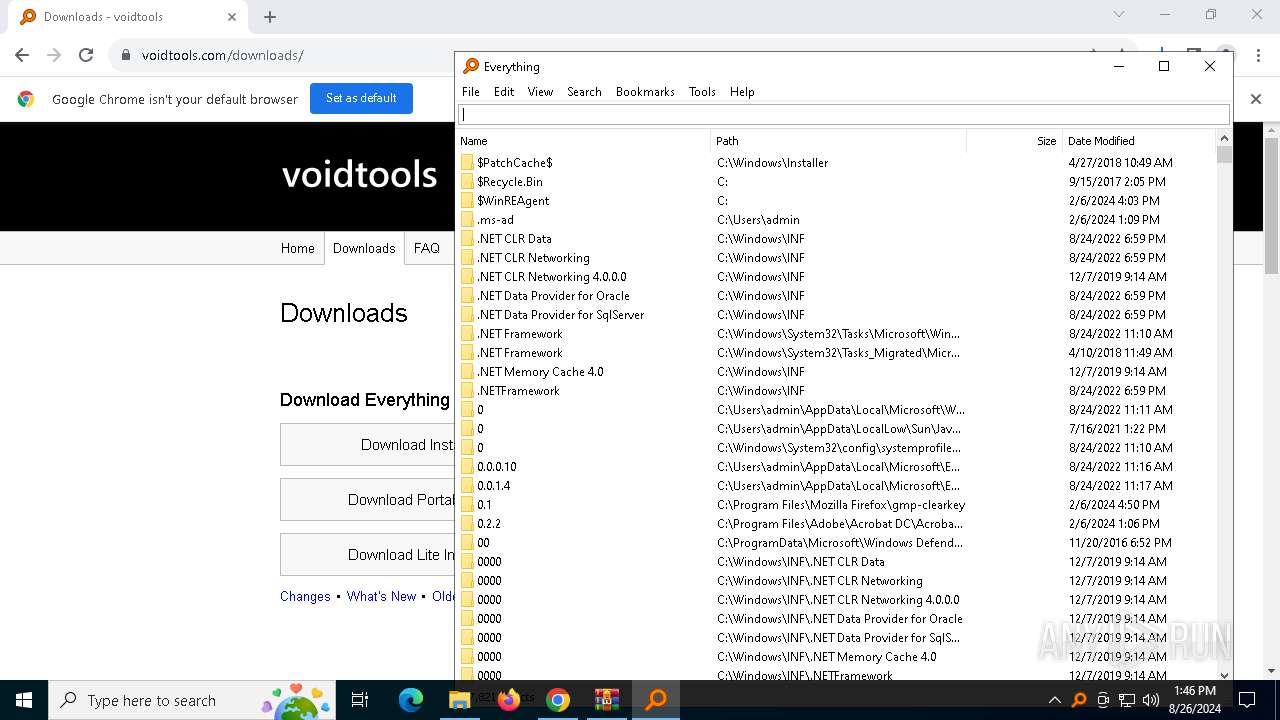Click the Chrome address bar URL
Image resolution: width=1280 pixels, height=720 pixels.
click(x=222, y=55)
